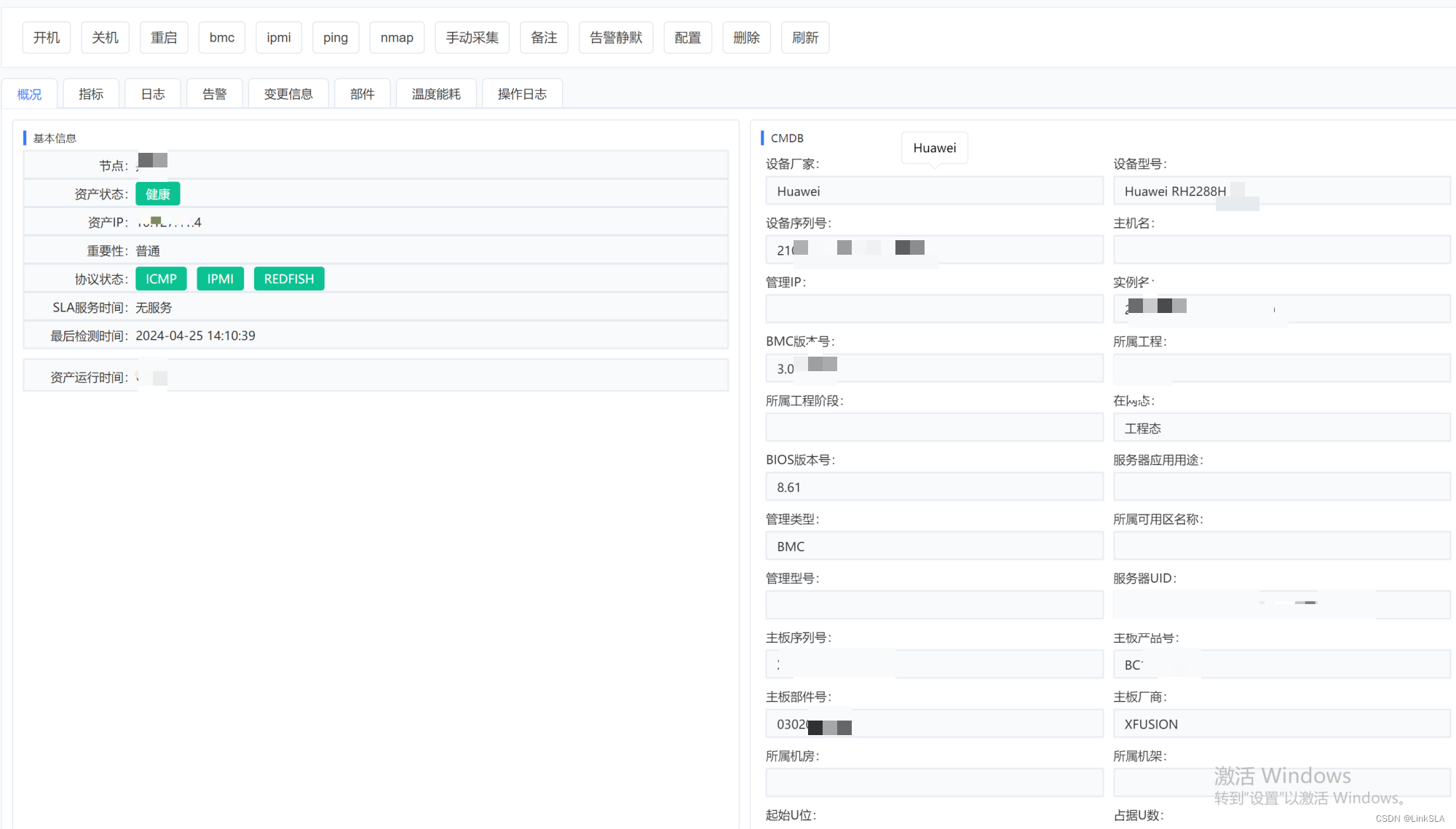Click the 删除 delete button
Screen dimensions: 1456x829
[x=746, y=38]
